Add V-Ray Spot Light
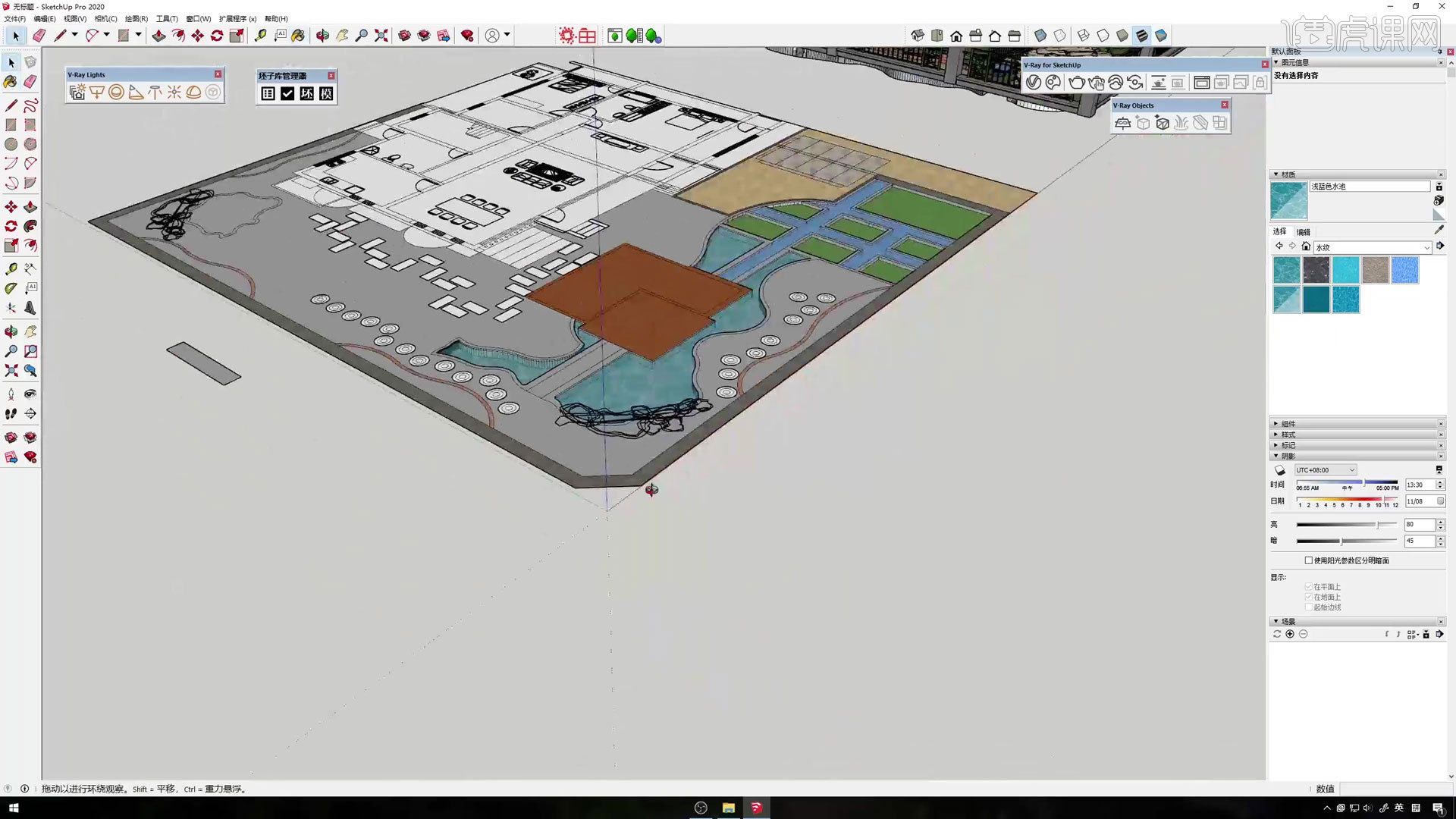This screenshot has height=819, width=1456. 136,93
